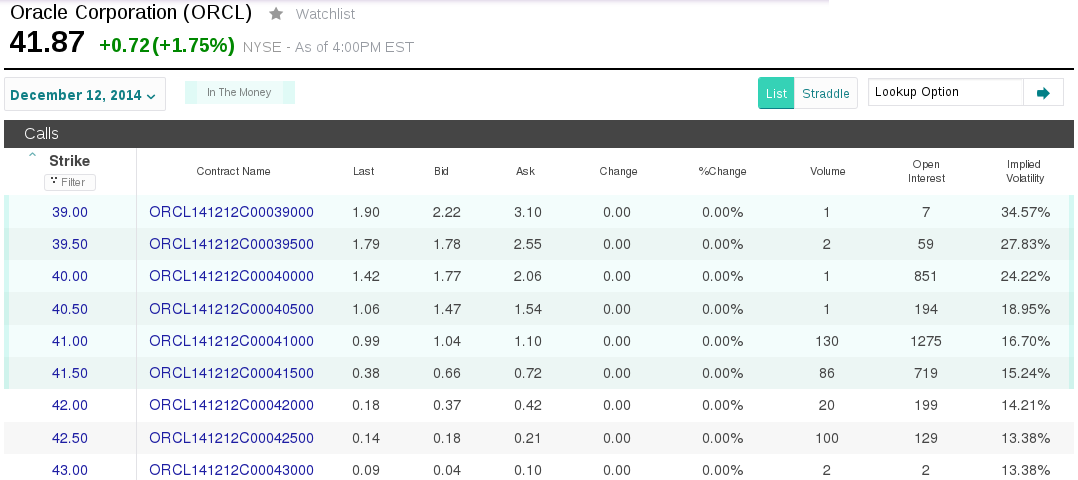The width and height of the screenshot is (1078, 480).
Task: Sort by Last column header
Action: [364, 171]
